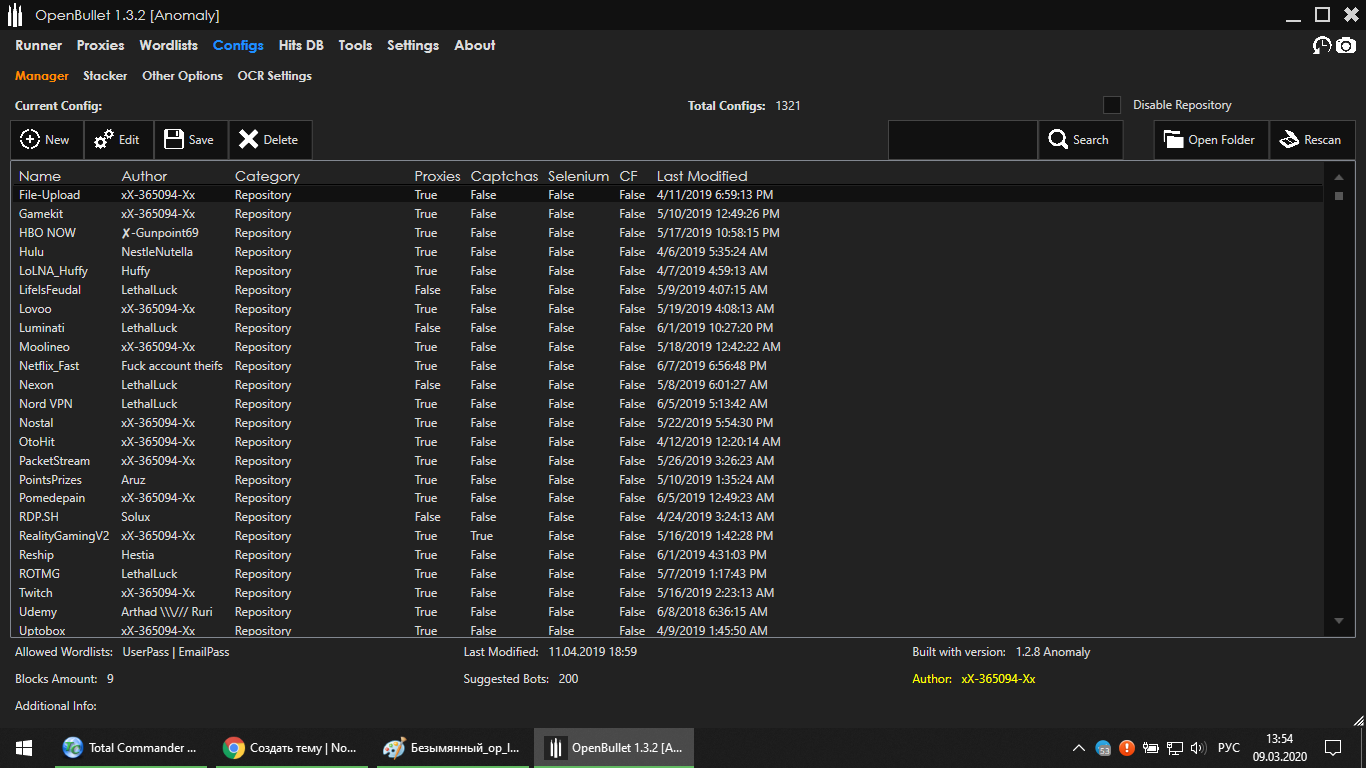
Task: Switch to the Paint taskbar window
Action: 454,748
